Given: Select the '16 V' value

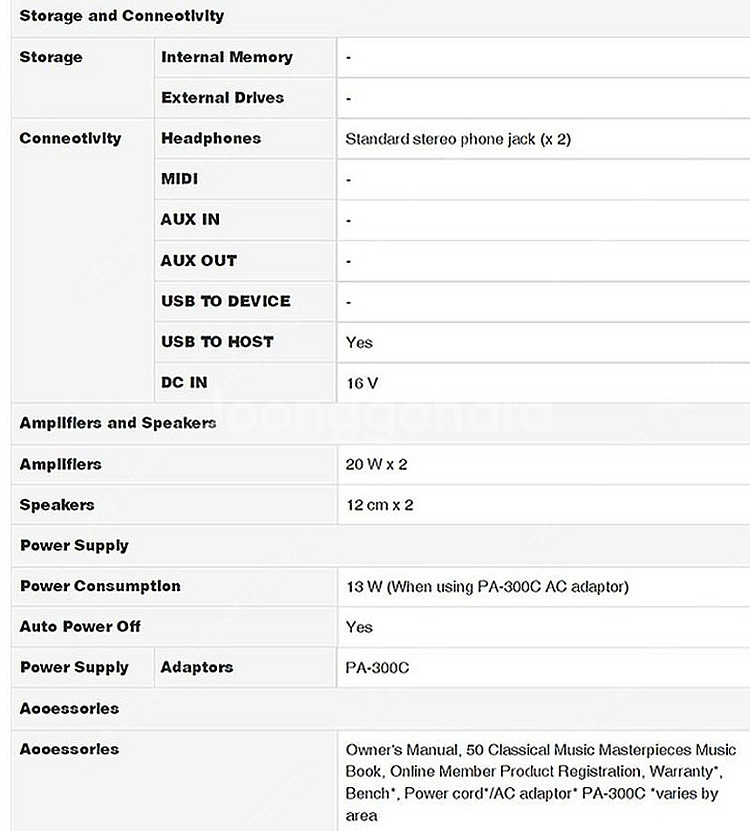Looking at the screenshot, I should tap(362, 383).
